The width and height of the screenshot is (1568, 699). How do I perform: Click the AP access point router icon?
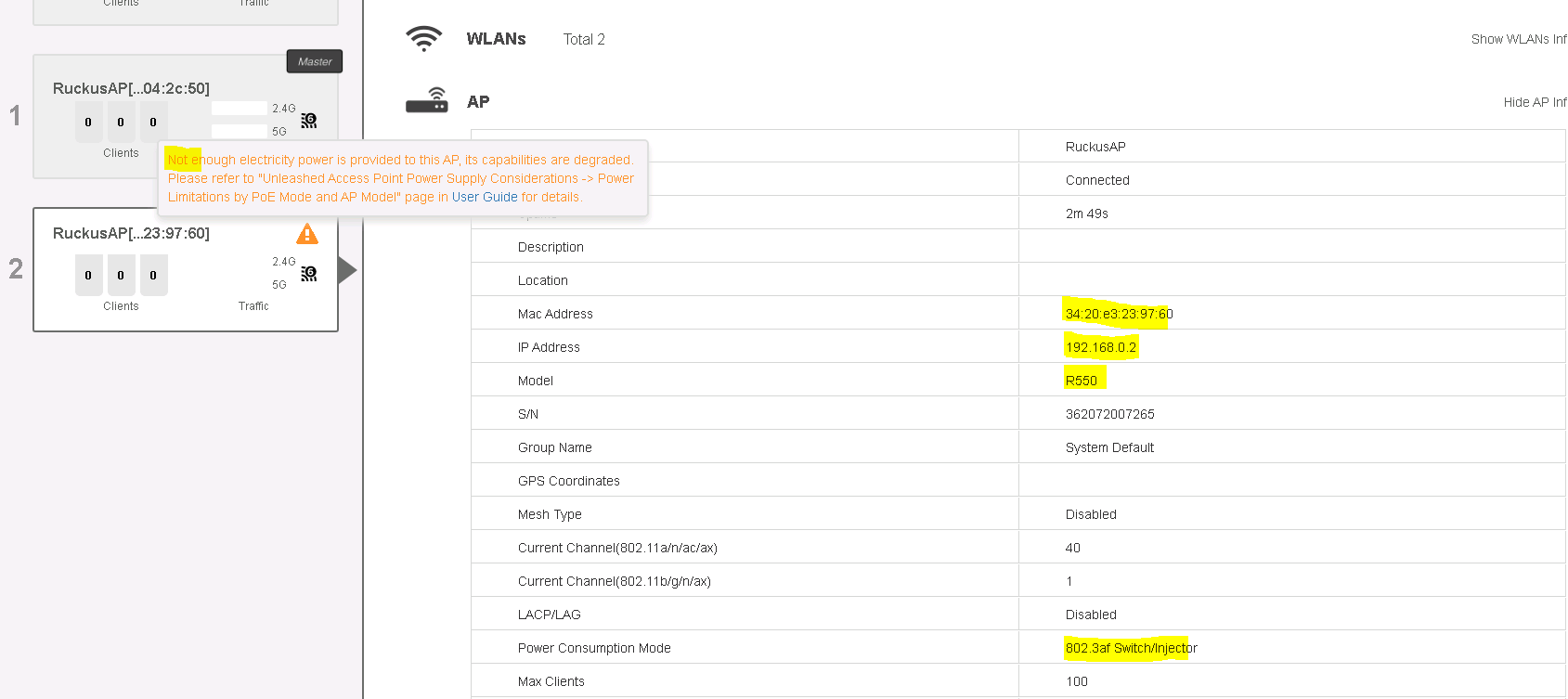(x=427, y=100)
